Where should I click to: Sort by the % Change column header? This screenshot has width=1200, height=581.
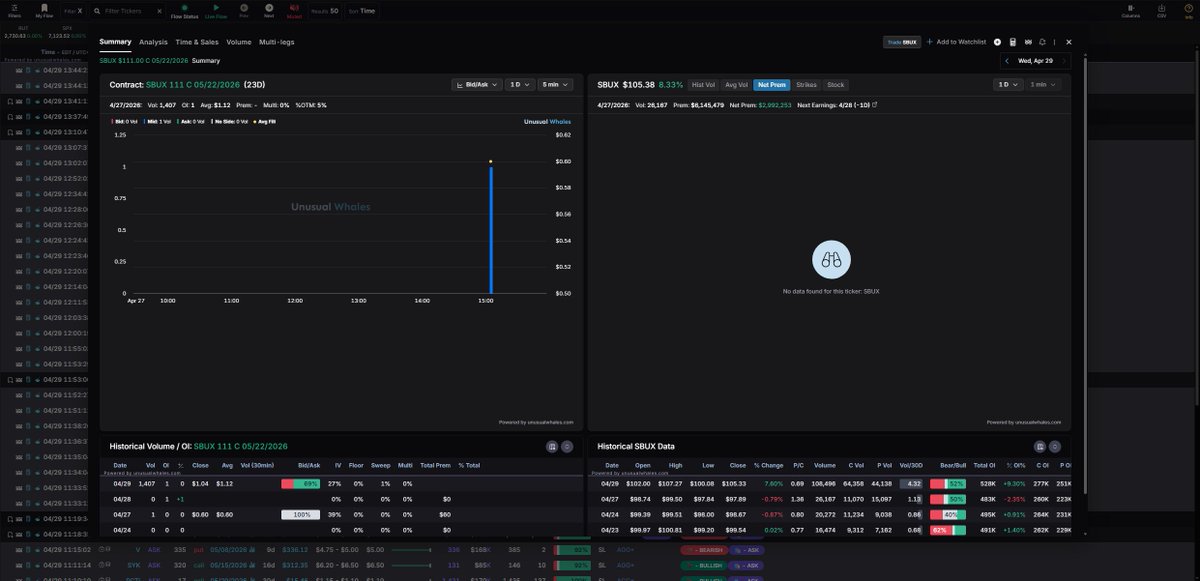[x=769, y=465]
